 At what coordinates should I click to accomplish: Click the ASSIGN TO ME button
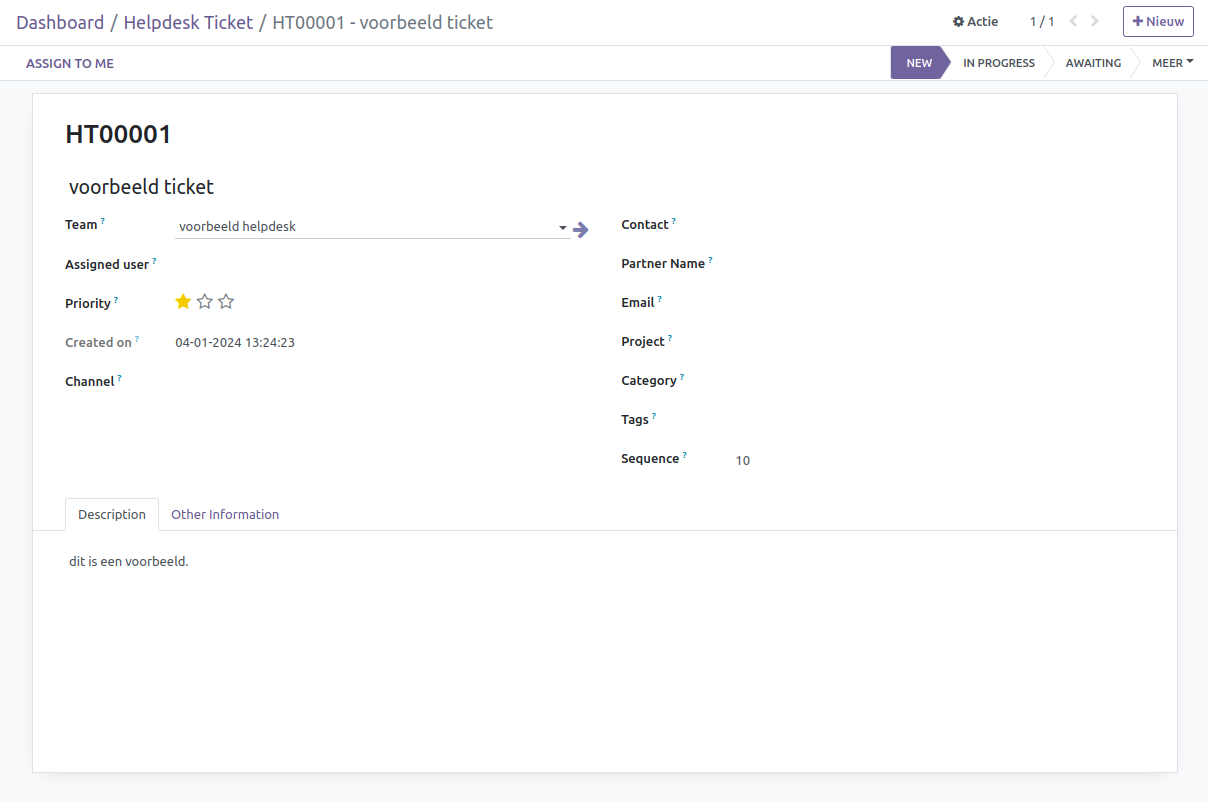pos(69,63)
